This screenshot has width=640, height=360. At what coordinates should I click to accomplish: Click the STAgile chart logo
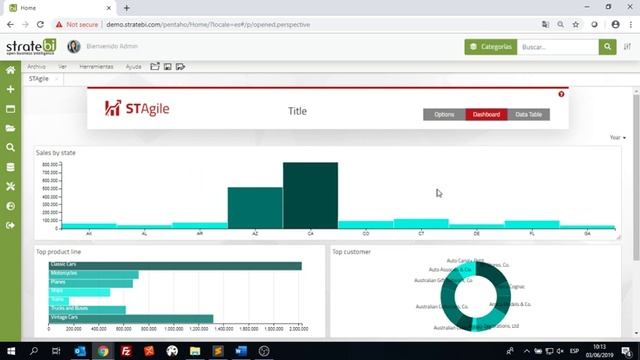[137, 109]
